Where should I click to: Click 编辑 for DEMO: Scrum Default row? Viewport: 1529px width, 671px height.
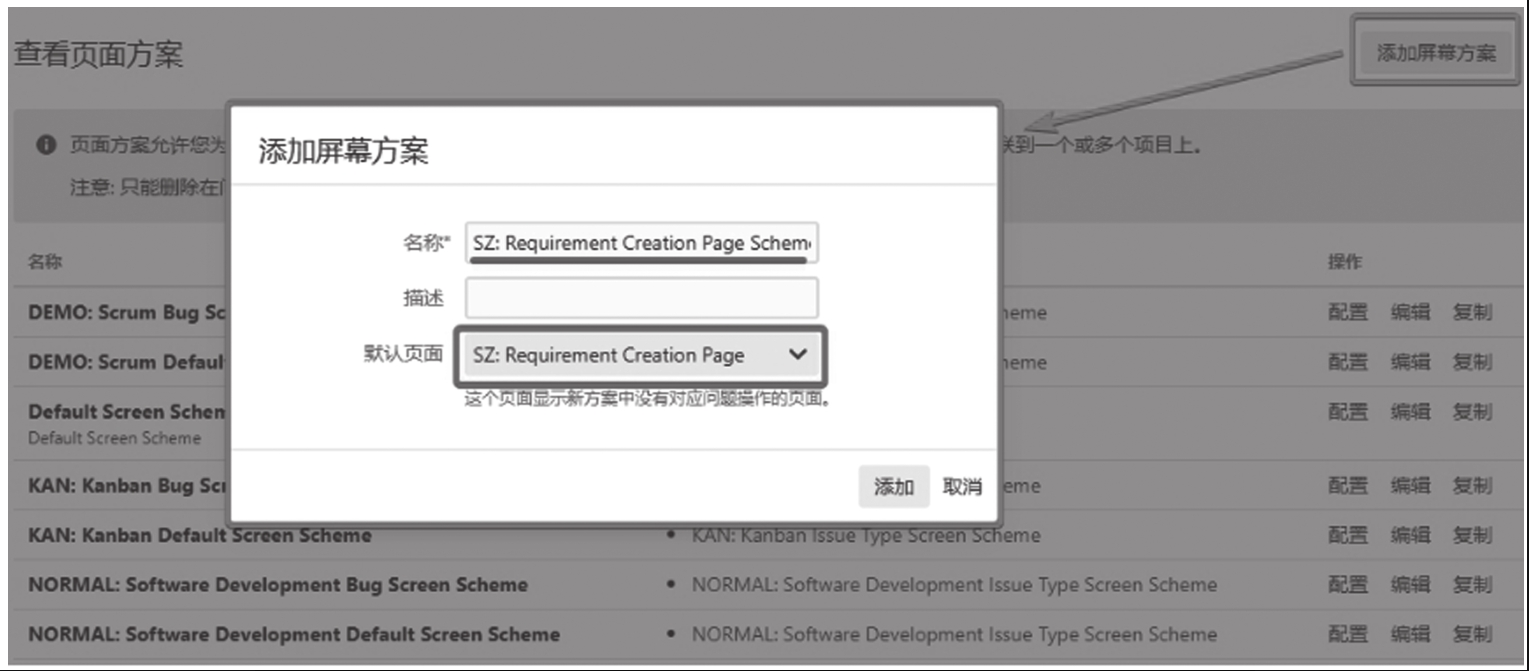pyautogui.click(x=1410, y=362)
